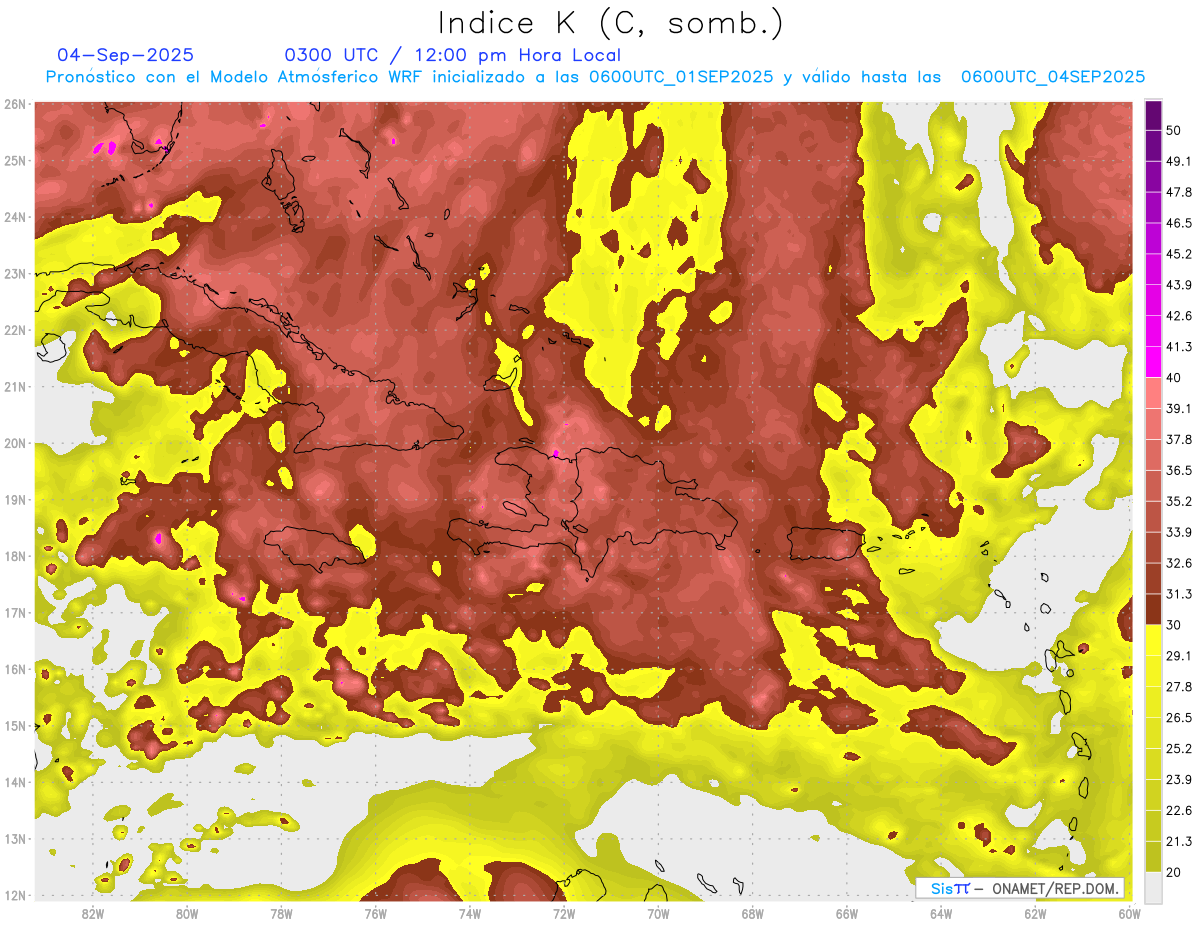Click the colorbar value '23.9'

(1179, 779)
